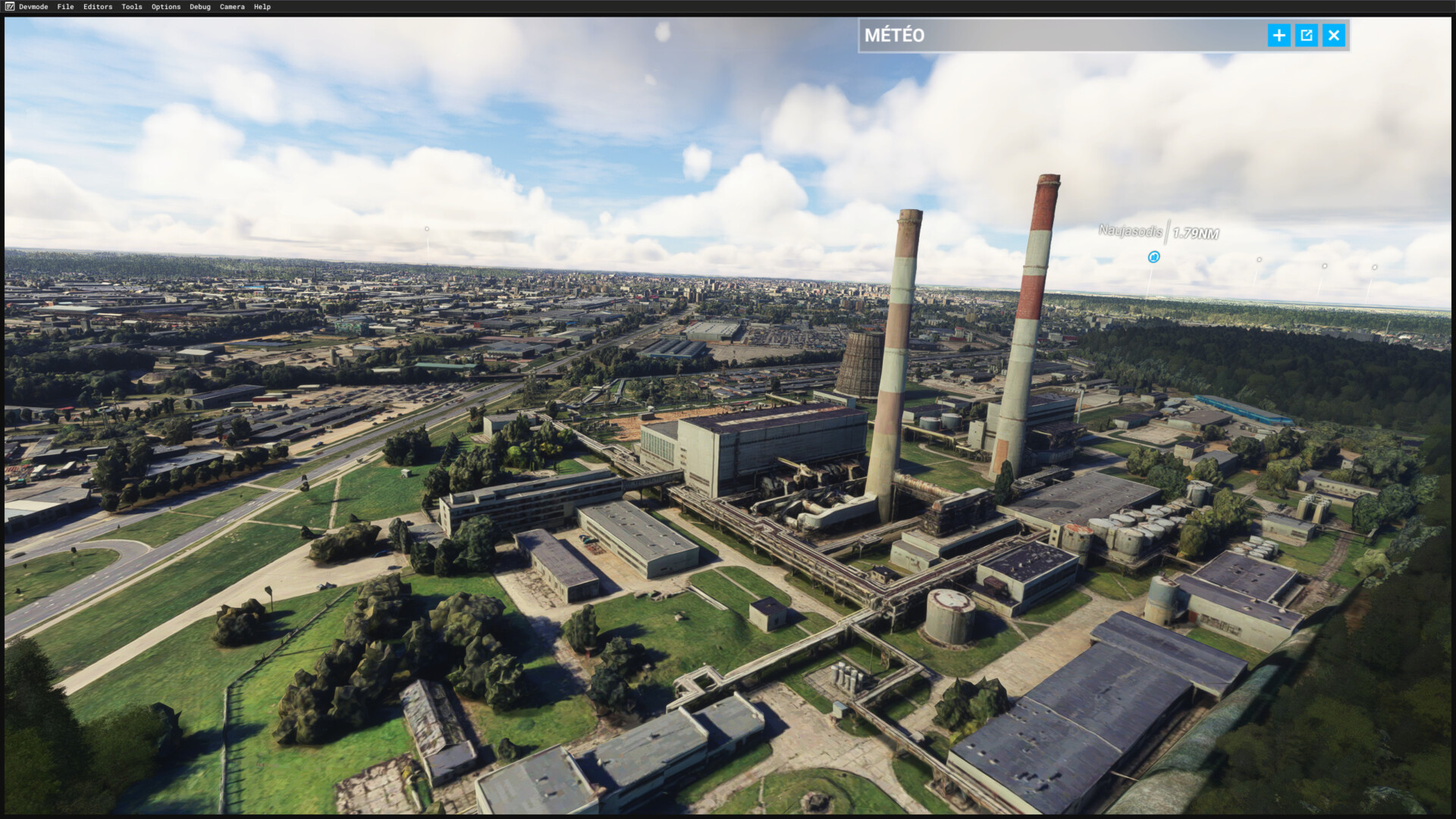Viewport: 1456px width, 819px height.
Task: Open the Help menu
Action: point(262,7)
